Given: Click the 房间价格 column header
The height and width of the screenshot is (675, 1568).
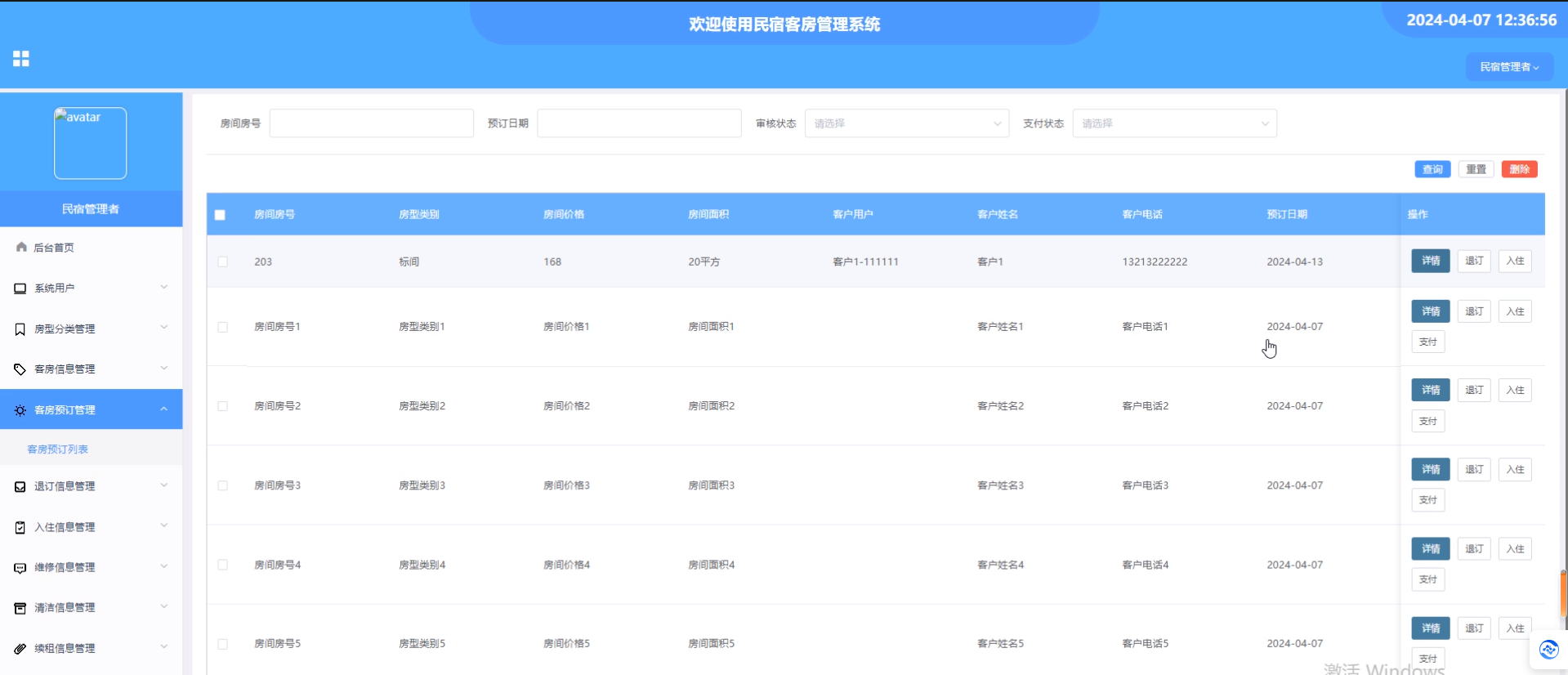Looking at the screenshot, I should tap(564, 214).
